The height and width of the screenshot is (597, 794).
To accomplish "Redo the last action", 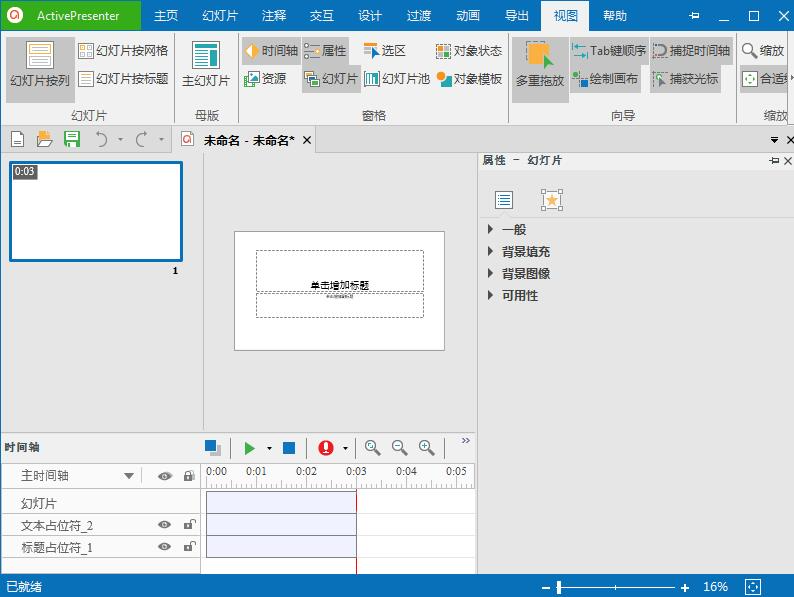I will point(142,139).
